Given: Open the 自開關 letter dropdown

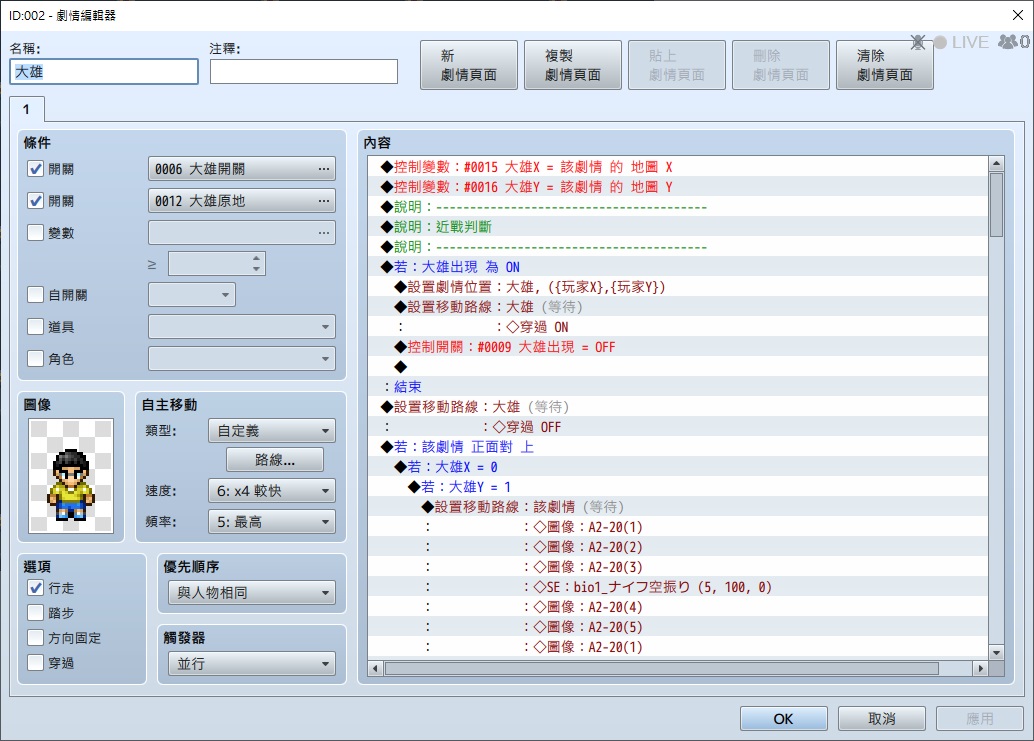Looking at the screenshot, I should [x=192, y=295].
